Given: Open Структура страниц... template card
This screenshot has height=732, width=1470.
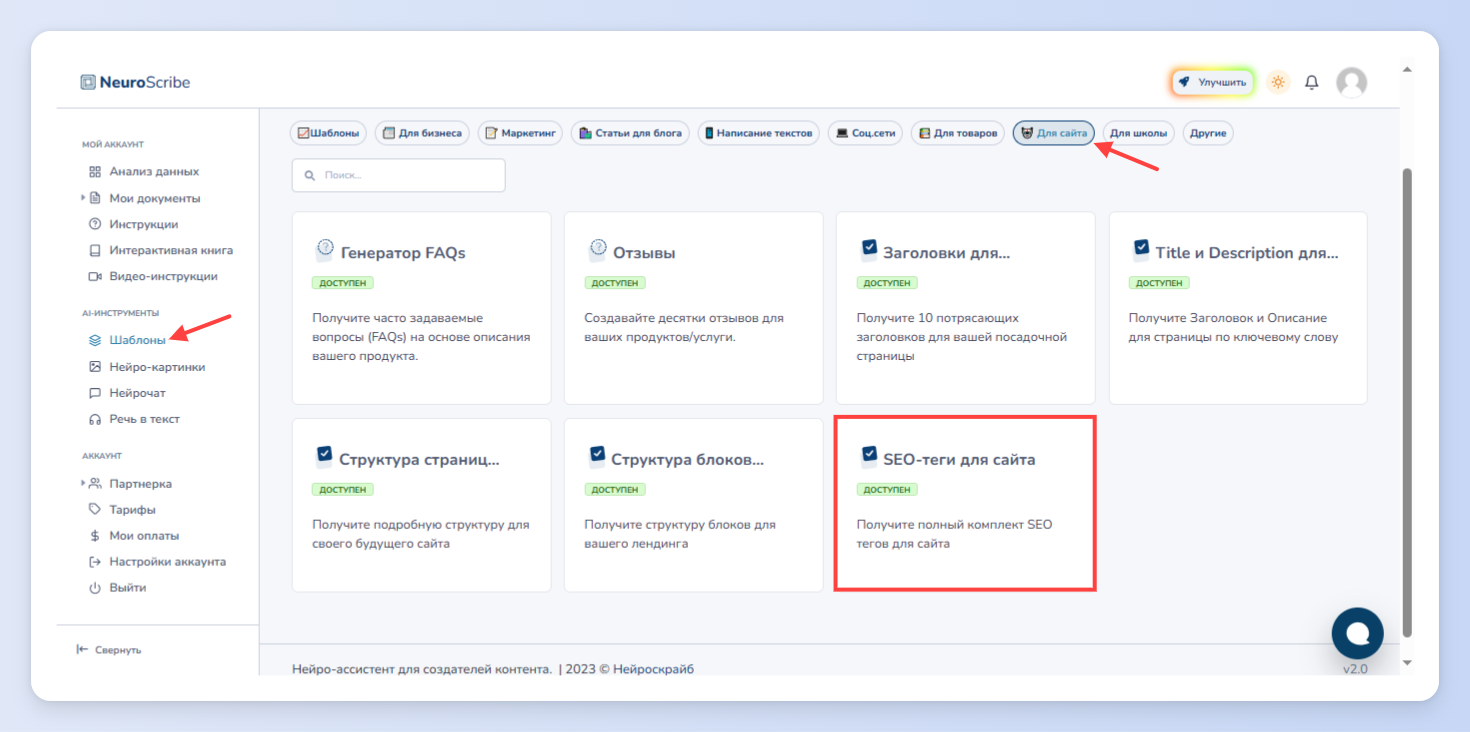Looking at the screenshot, I should (421, 505).
